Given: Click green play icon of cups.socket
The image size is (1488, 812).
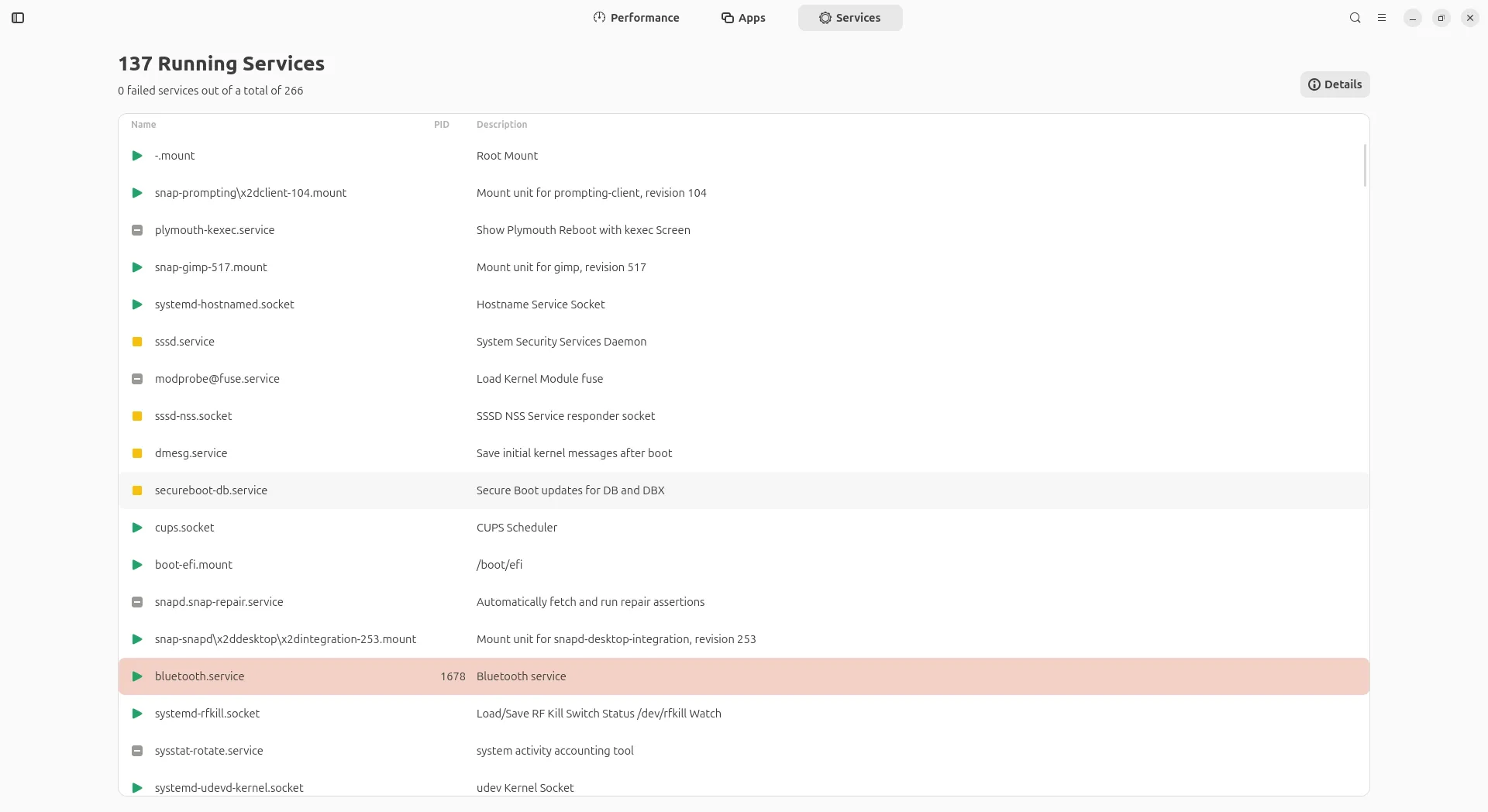Looking at the screenshot, I should (137, 528).
